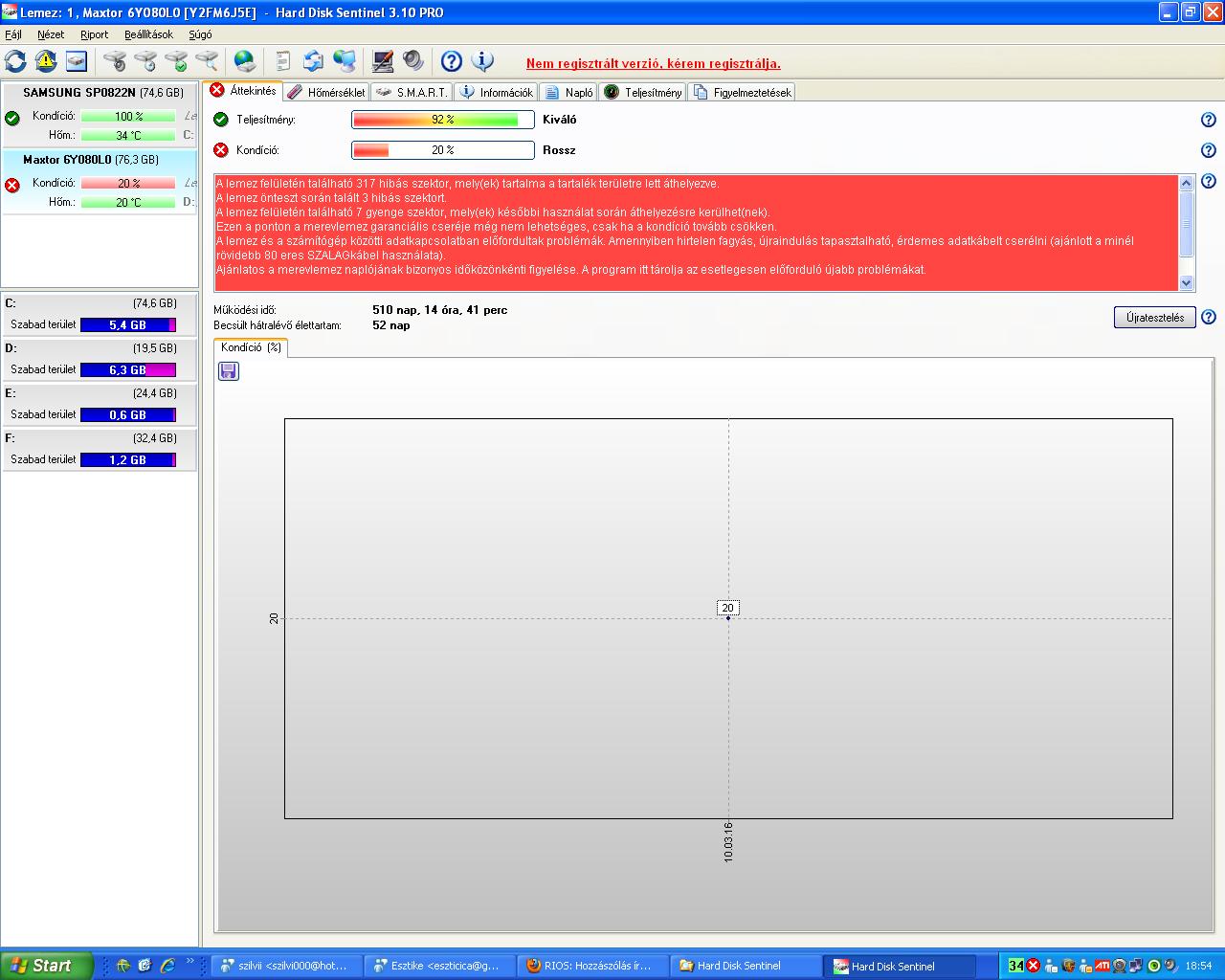This screenshot has width=1225, height=980.
Task: Select the Áttekintés tab
Action: pos(243,91)
